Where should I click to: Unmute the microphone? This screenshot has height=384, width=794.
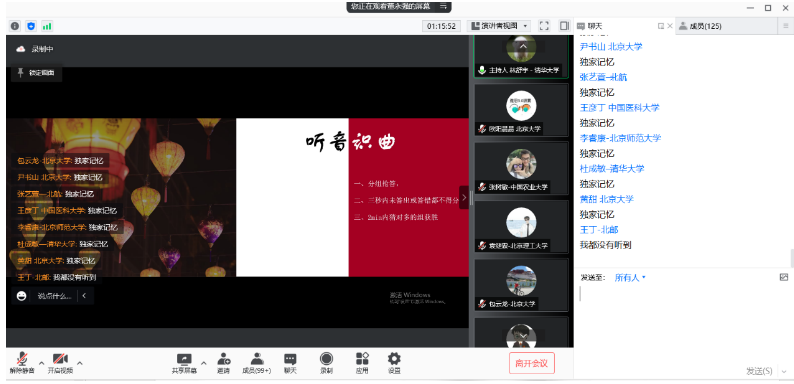coord(22,363)
